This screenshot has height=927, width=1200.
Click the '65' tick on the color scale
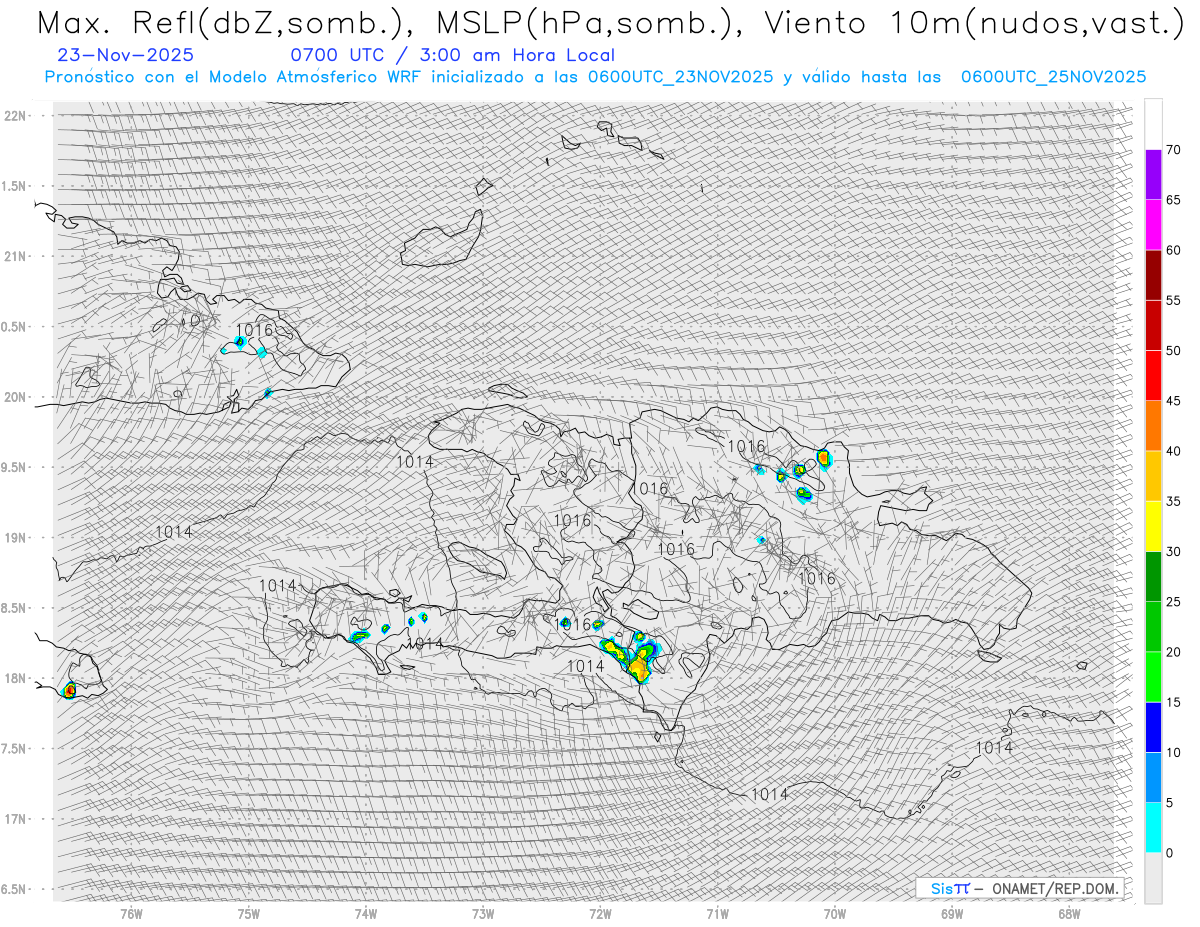tap(1173, 200)
